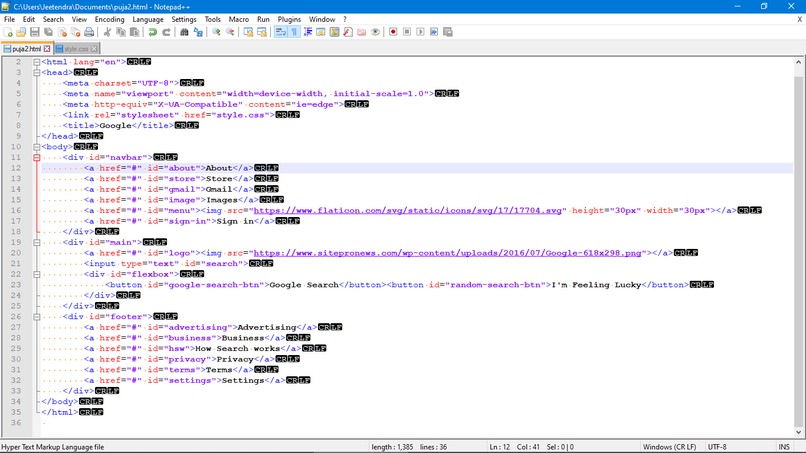The height and width of the screenshot is (453, 806).
Task: Open Find with the binoculars icon
Action: coord(184,32)
